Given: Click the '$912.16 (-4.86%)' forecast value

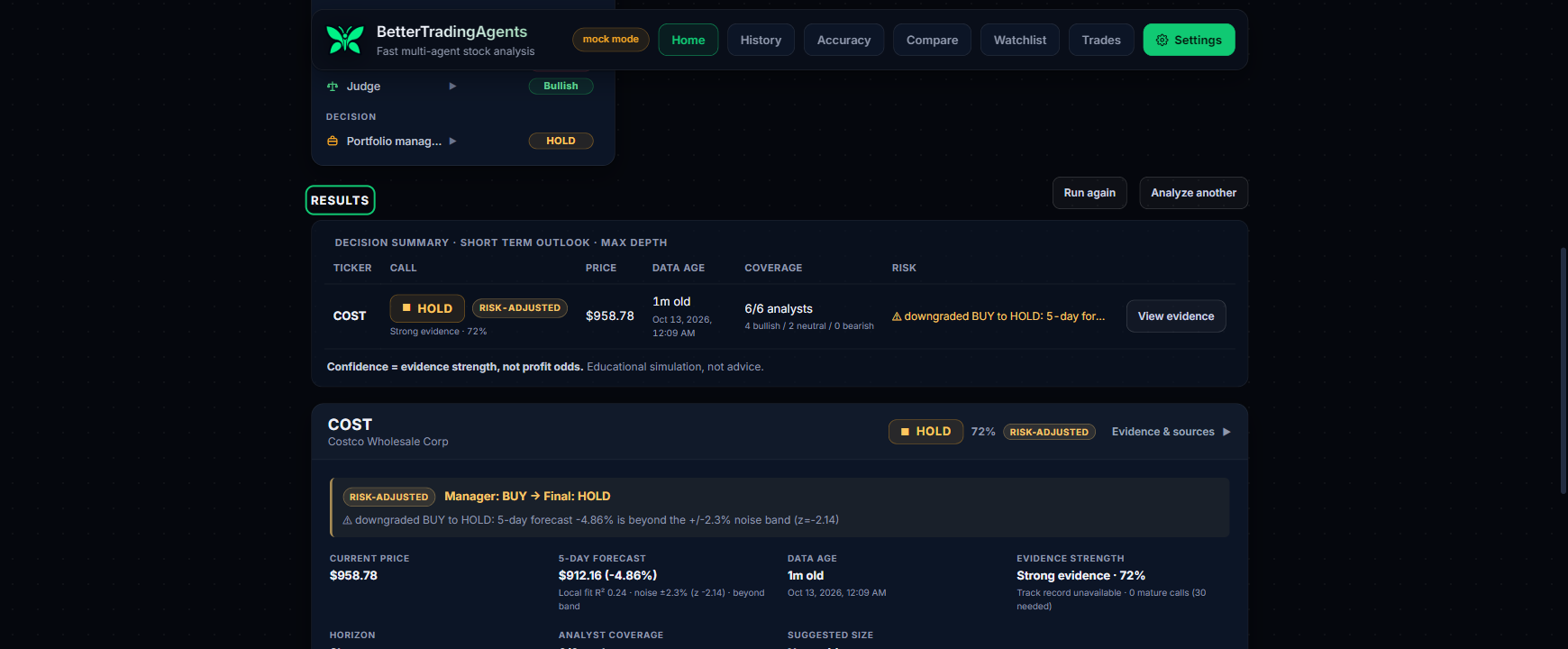Looking at the screenshot, I should click(x=607, y=576).
